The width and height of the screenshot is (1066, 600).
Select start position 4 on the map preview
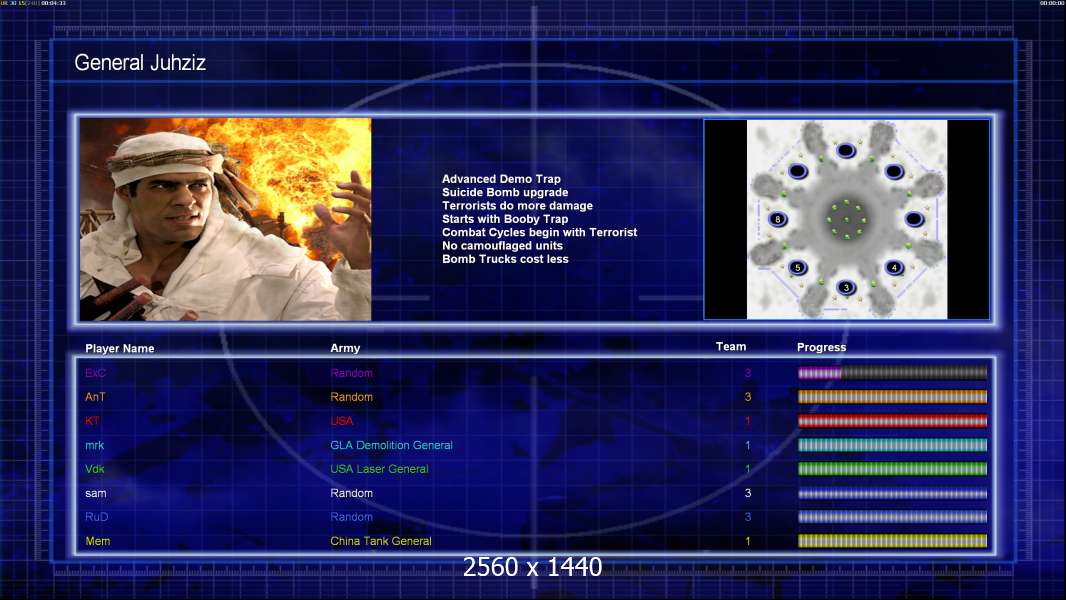[x=894, y=267]
